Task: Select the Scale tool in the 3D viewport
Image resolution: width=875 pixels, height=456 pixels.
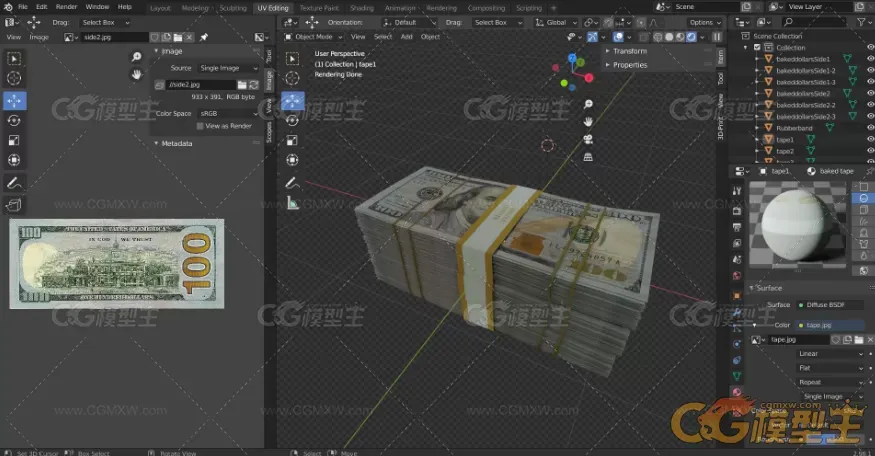Action: pyautogui.click(x=292, y=141)
